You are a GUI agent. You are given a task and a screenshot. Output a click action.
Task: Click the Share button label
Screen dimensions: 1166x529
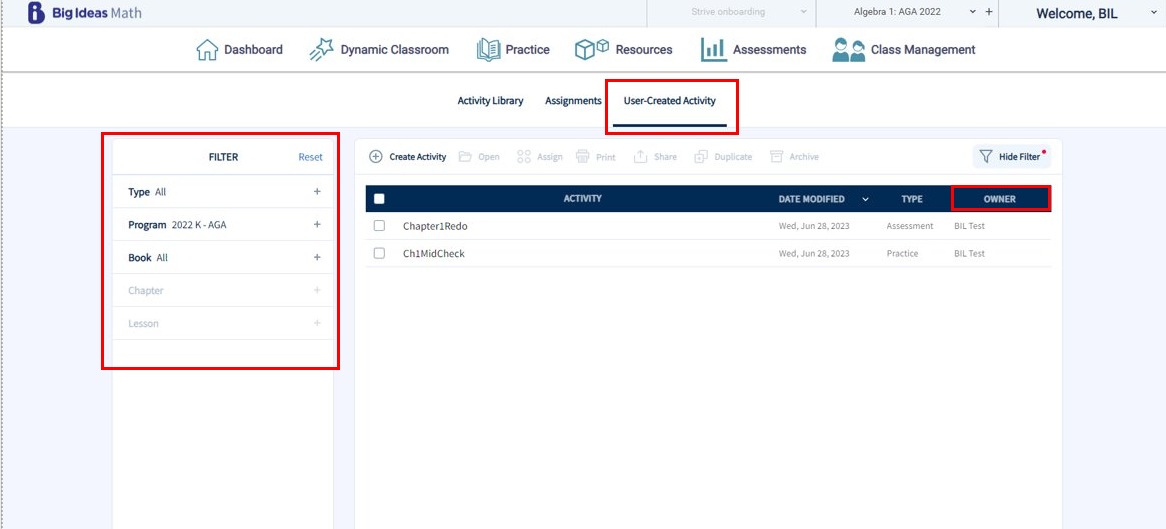tap(665, 157)
